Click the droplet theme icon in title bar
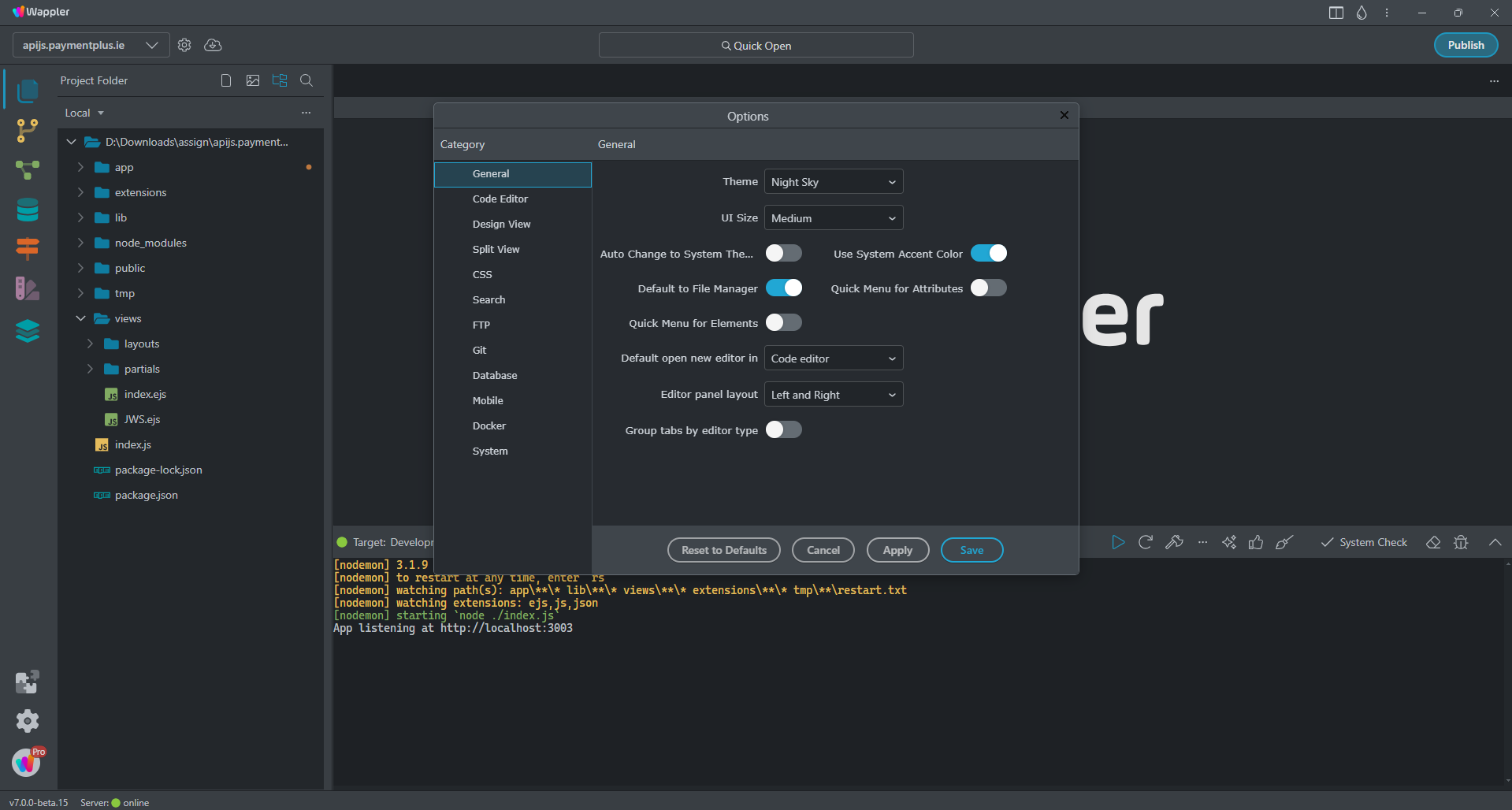Image resolution: width=1512 pixels, height=810 pixels. pyautogui.click(x=1362, y=13)
